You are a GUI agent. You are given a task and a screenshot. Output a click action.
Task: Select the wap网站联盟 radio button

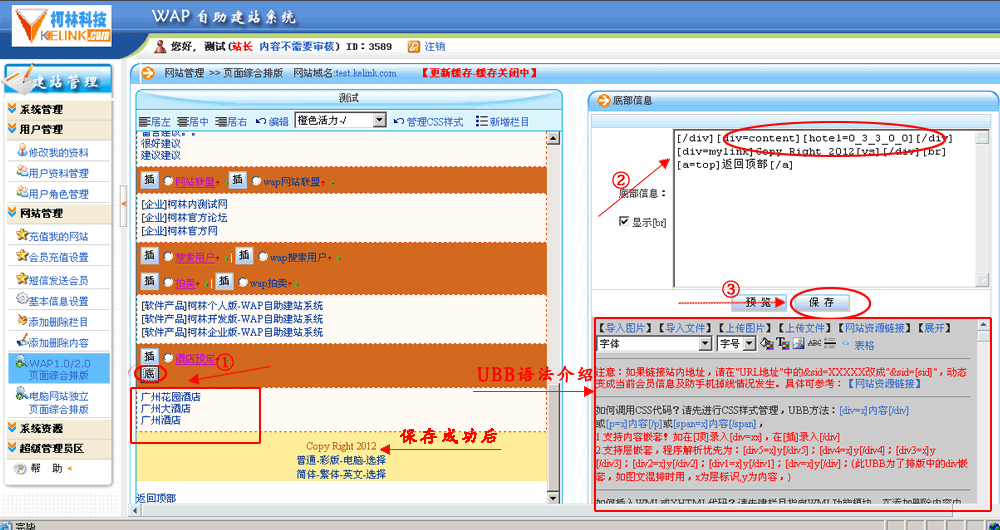[x=256, y=181]
